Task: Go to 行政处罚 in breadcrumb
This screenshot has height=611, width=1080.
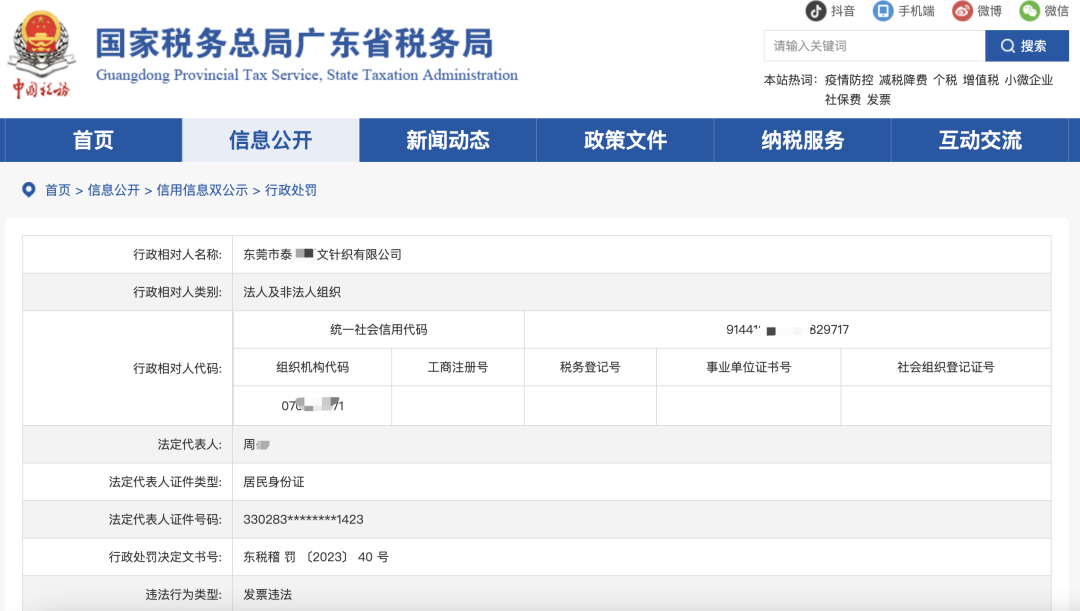Action: [291, 190]
